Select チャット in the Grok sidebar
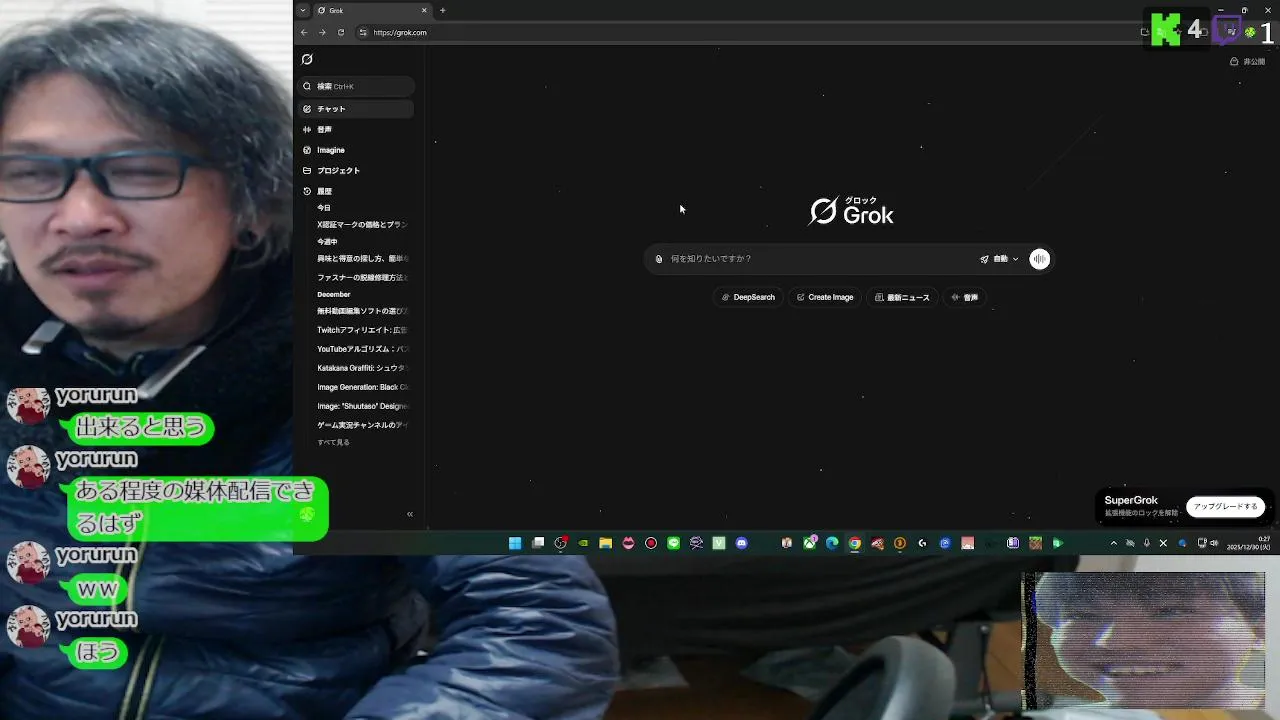This screenshot has height=720, width=1280. pyautogui.click(x=357, y=108)
